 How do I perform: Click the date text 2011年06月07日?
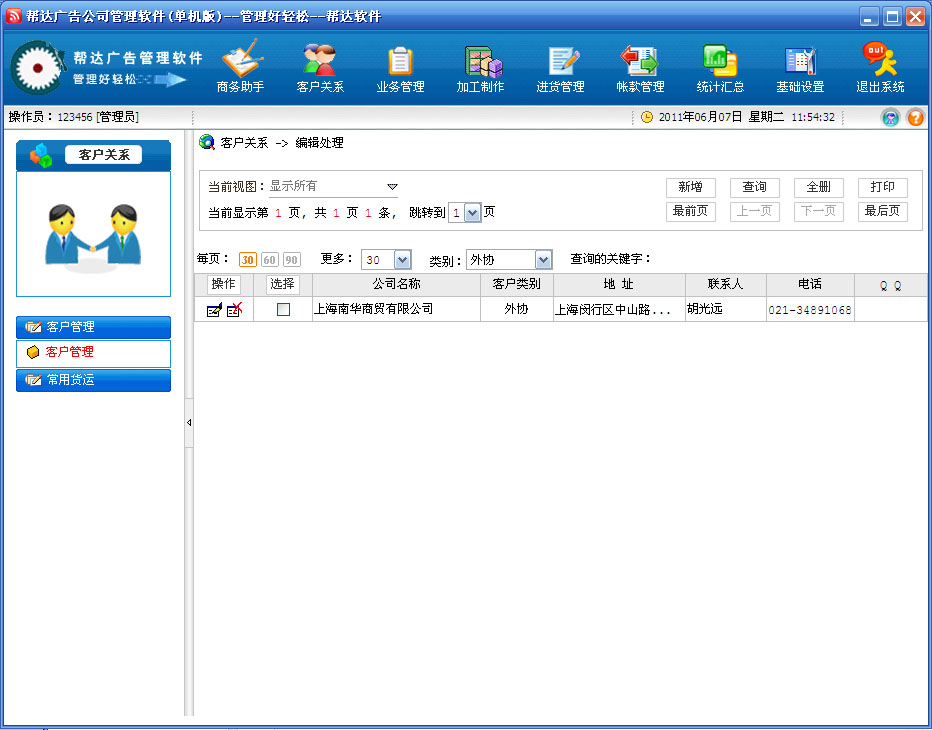pyautogui.click(x=701, y=117)
